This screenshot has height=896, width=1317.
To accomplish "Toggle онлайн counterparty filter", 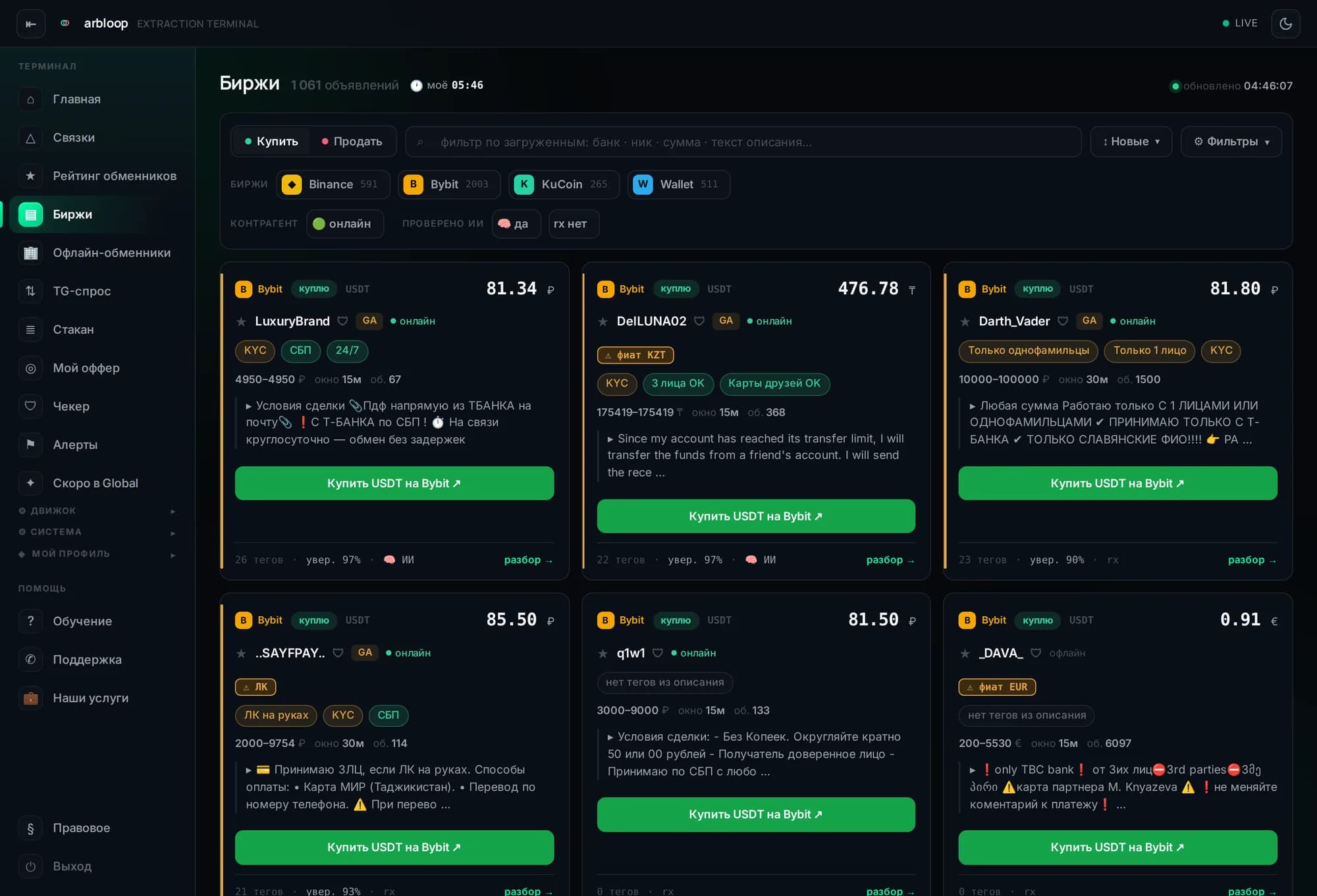I will pos(345,224).
